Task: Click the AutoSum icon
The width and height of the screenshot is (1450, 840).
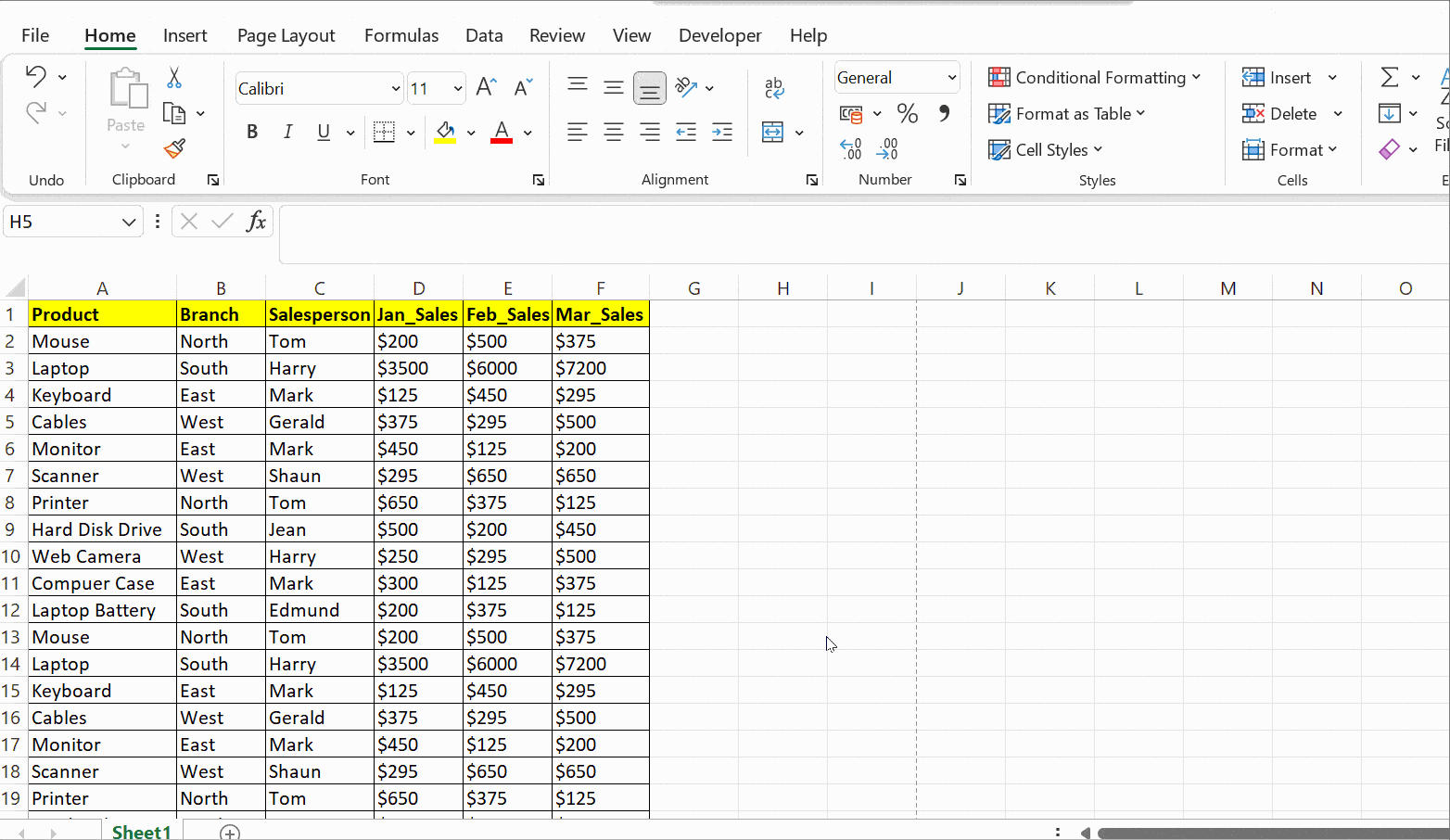Action: coord(1390,77)
